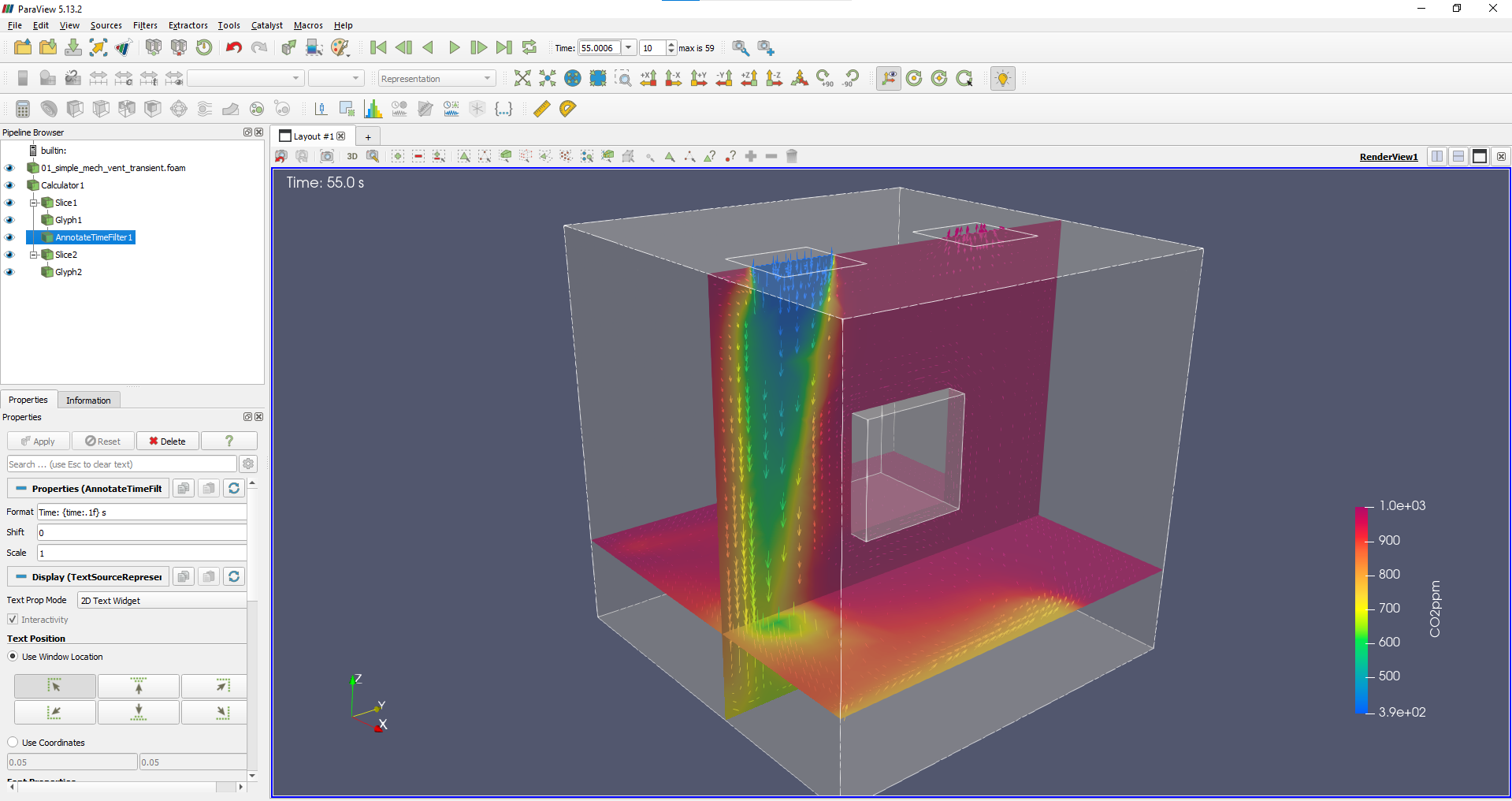The image size is (1512, 801).
Task: Open the Representation dropdown
Action: coord(437,78)
